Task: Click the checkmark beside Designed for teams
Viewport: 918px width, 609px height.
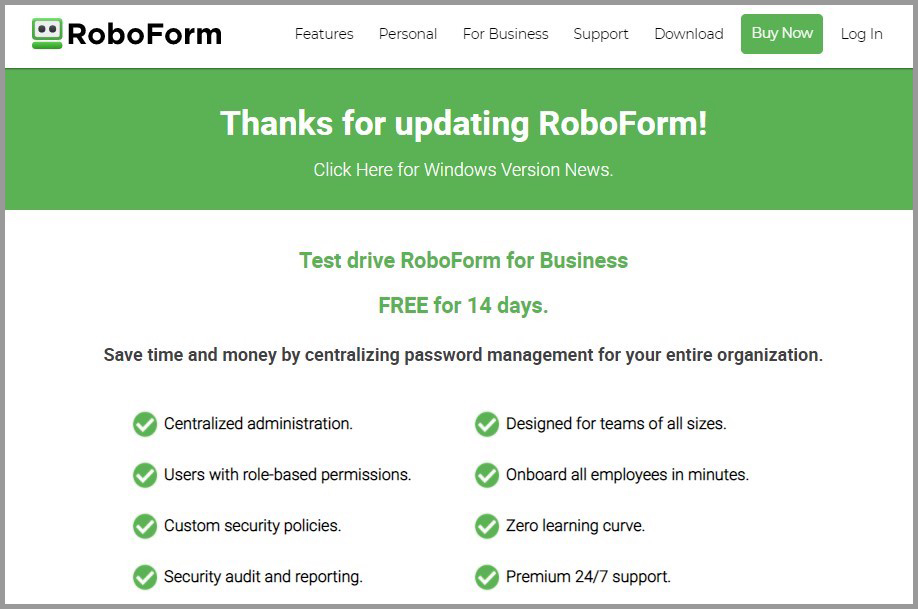Action: pos(487,424)
